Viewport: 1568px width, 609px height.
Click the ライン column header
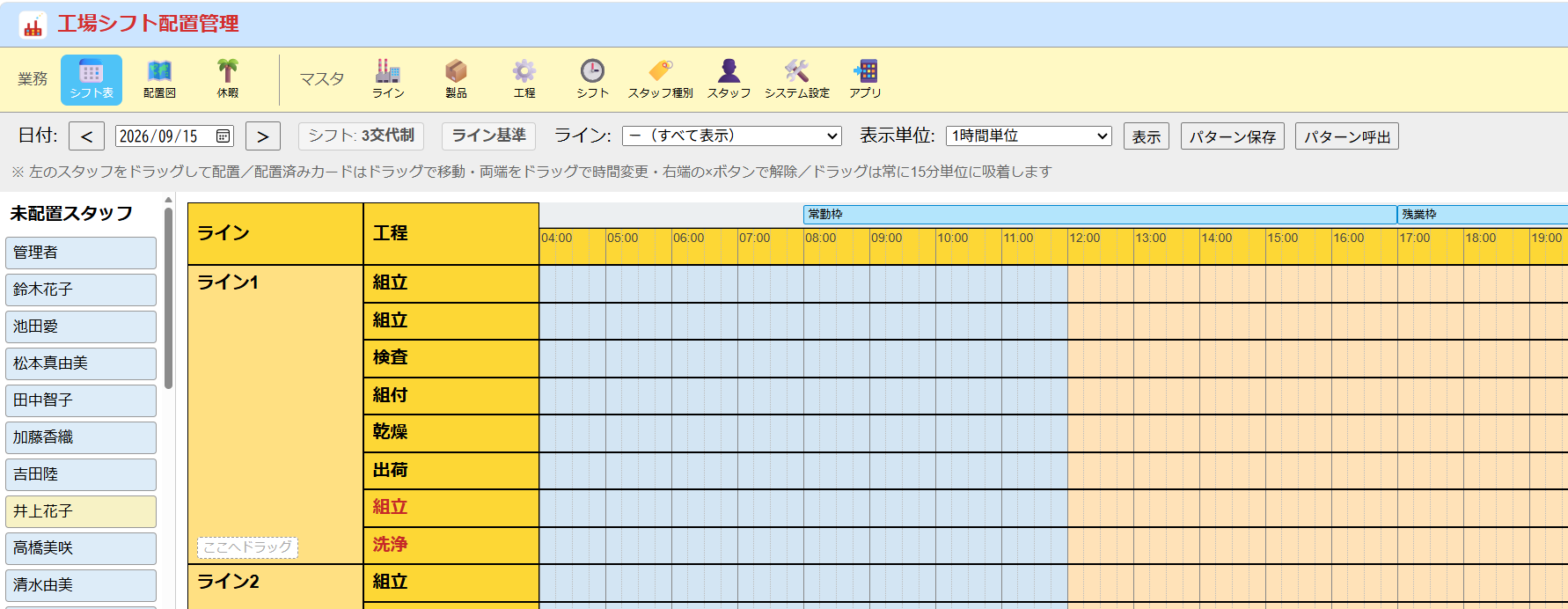tap(275, 233)
